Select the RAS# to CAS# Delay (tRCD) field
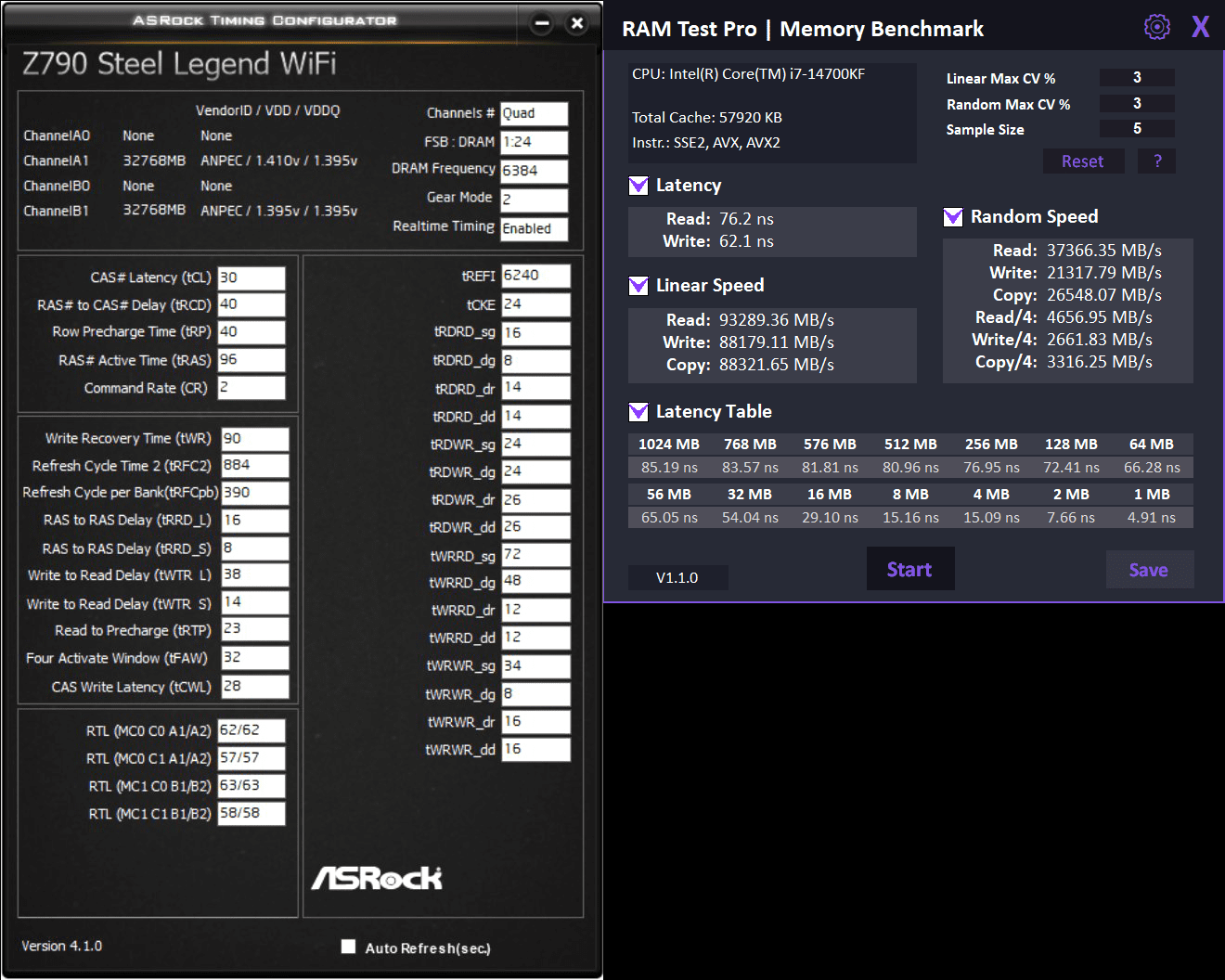This screenshot has width=1225, height=980. tap(251, 305)
